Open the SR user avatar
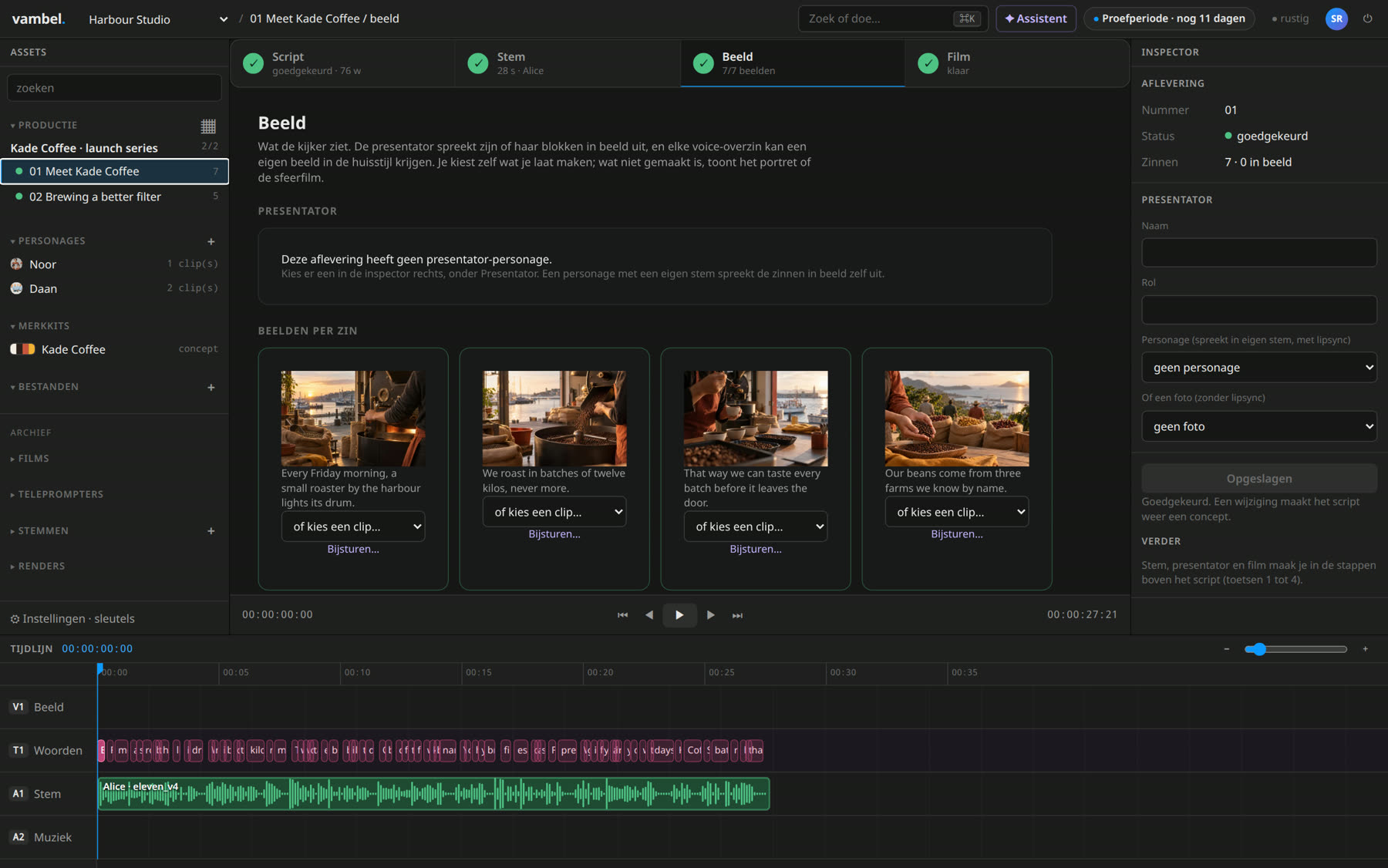 1336,19
